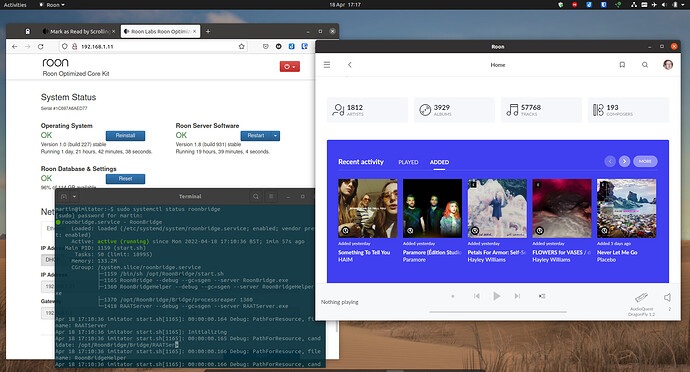This screenshot has width=690, height=372.
Task: Start playback with the Roon play button
Action: (x=496, y=296)
